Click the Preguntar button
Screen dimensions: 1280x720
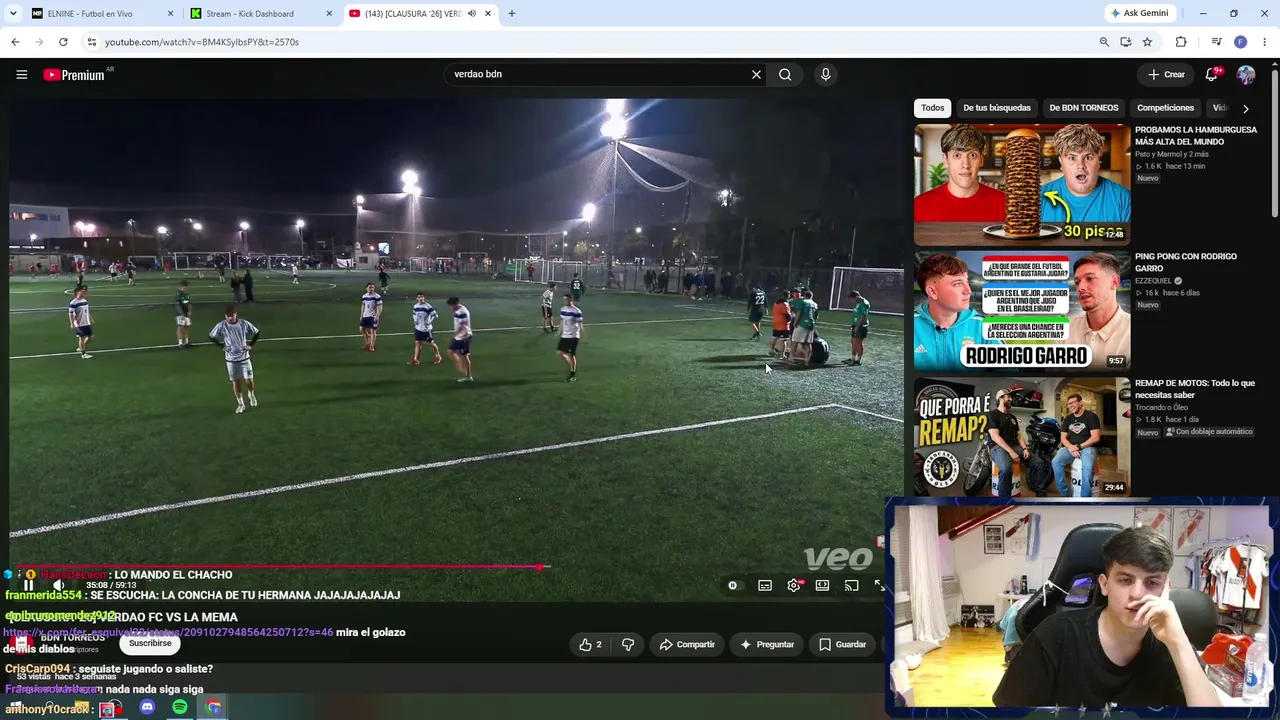point(767,645)
